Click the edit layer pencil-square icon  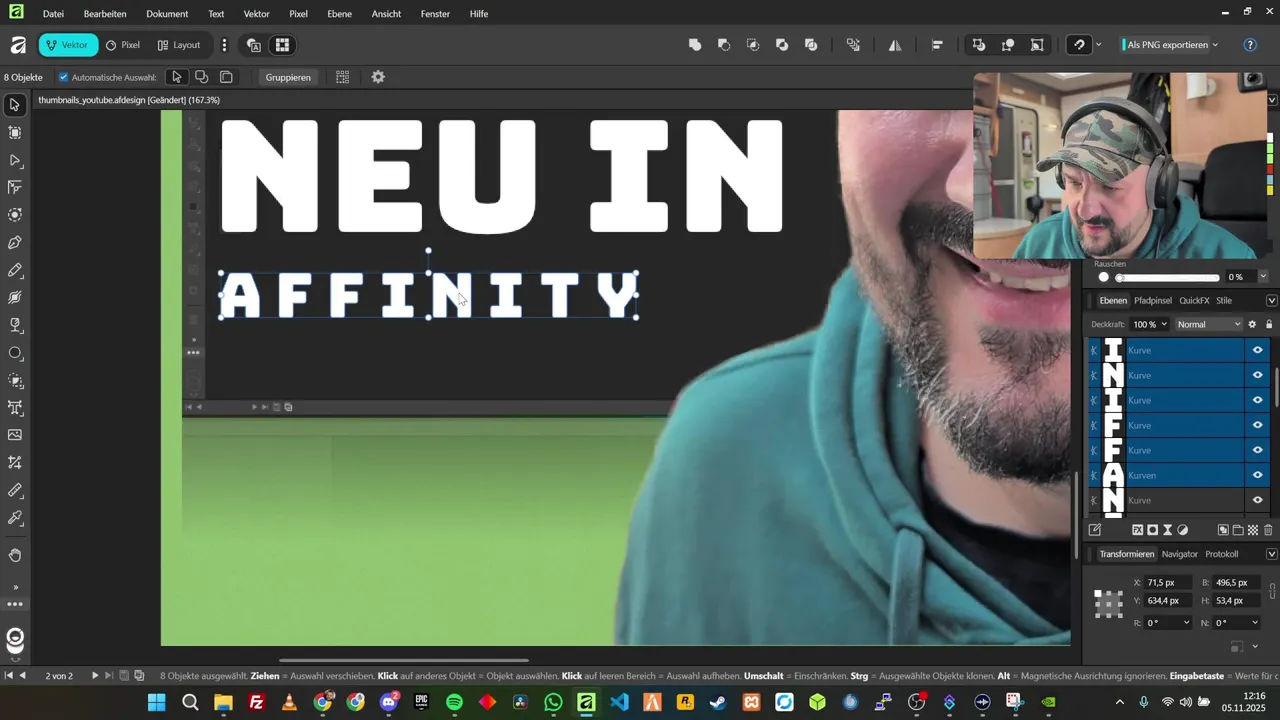pos(1095,530)
